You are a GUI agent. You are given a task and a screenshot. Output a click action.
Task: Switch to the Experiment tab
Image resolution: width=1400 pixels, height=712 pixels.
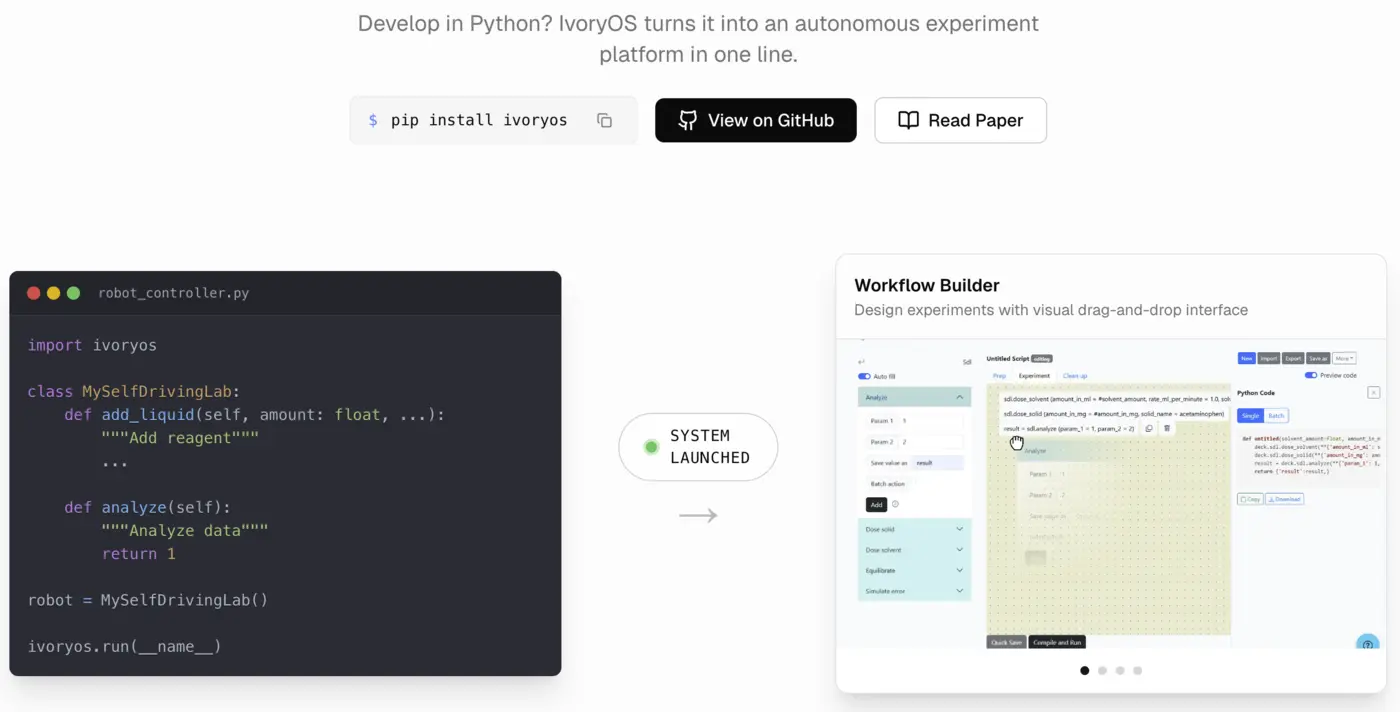coord(1034,375)
